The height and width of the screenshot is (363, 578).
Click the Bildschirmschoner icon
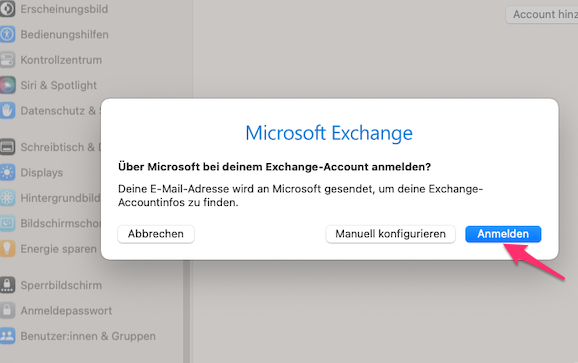coord(7,223)
